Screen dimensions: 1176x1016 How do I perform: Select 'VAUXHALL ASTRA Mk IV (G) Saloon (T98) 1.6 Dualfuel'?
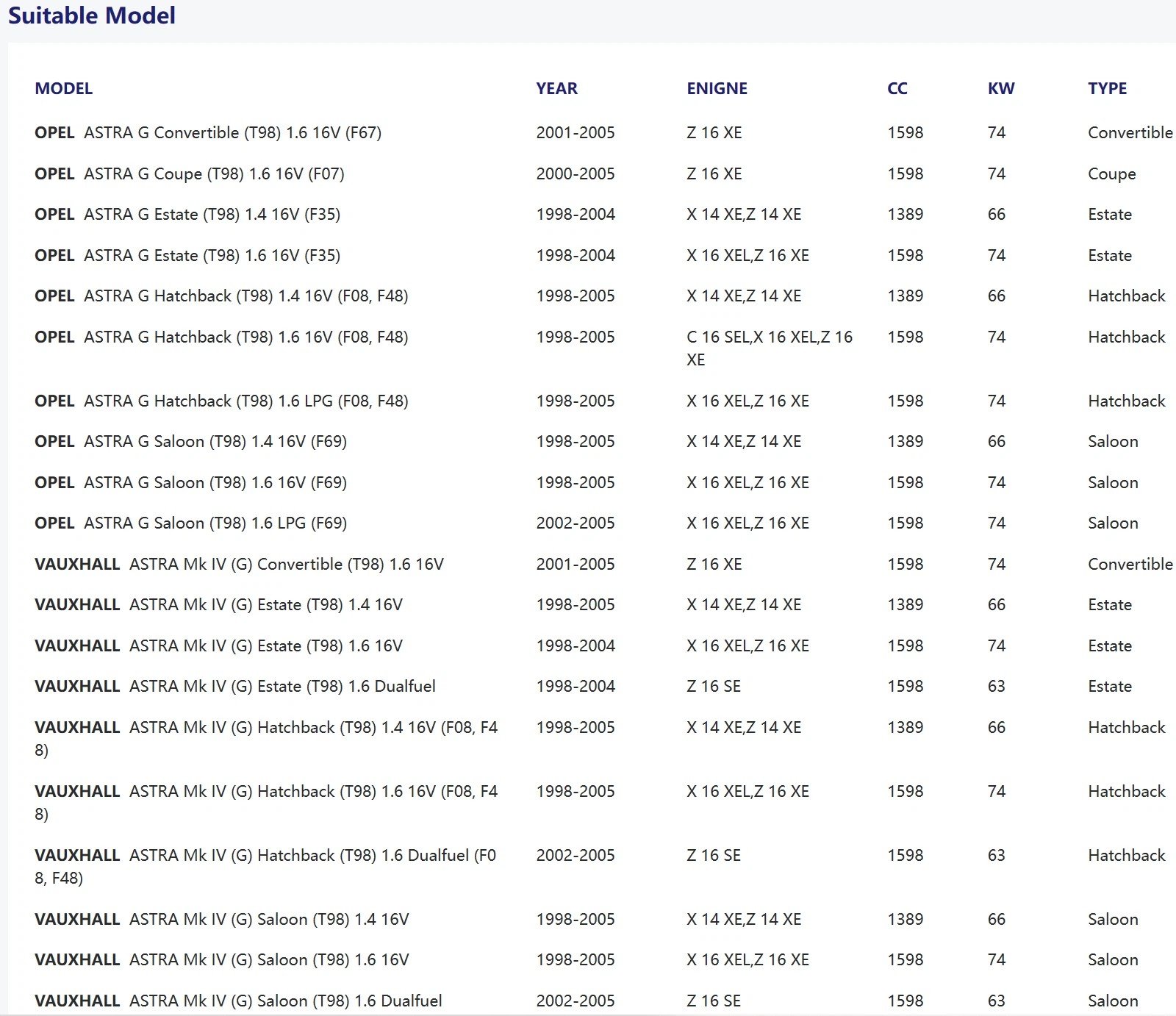[x=239, y=1001]
